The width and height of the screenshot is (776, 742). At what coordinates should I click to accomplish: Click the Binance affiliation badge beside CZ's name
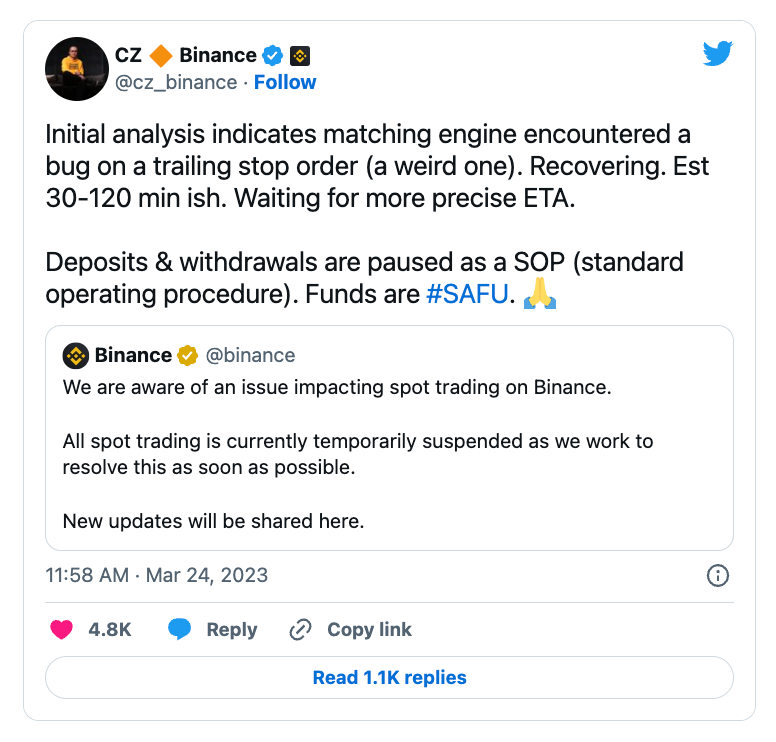coord(299,56)
